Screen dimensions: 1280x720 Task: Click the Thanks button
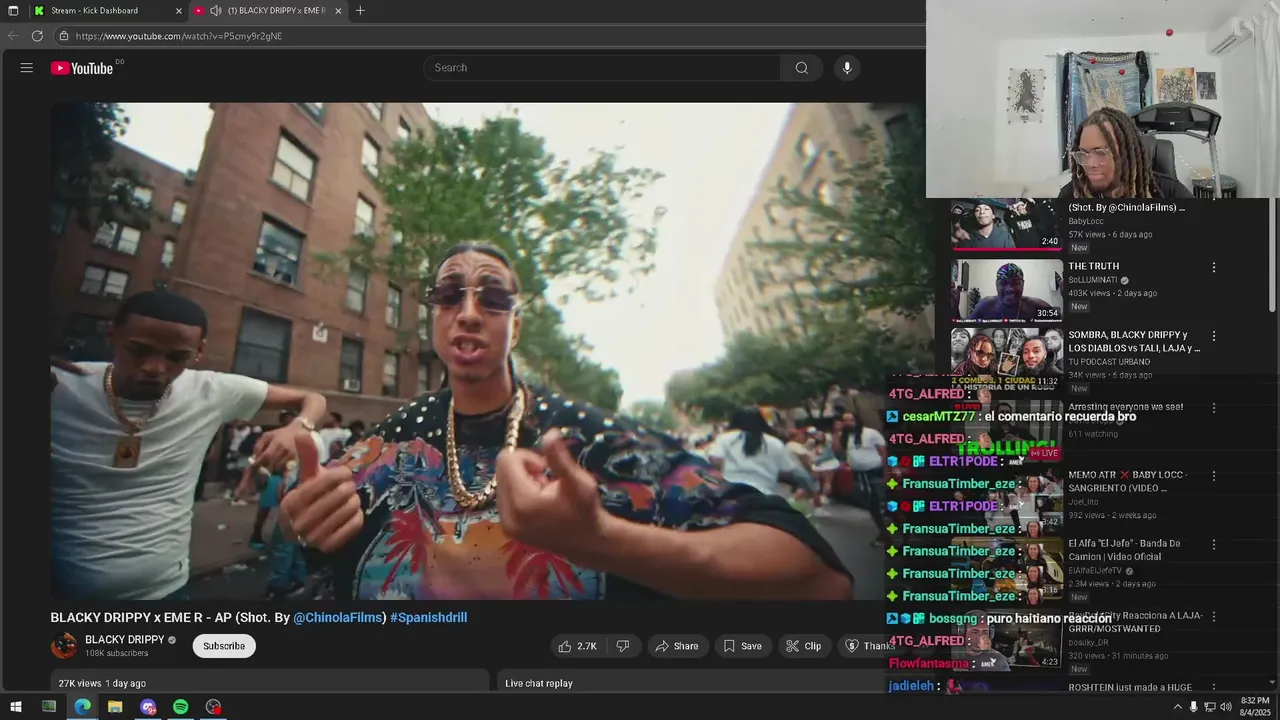(868, 646)
